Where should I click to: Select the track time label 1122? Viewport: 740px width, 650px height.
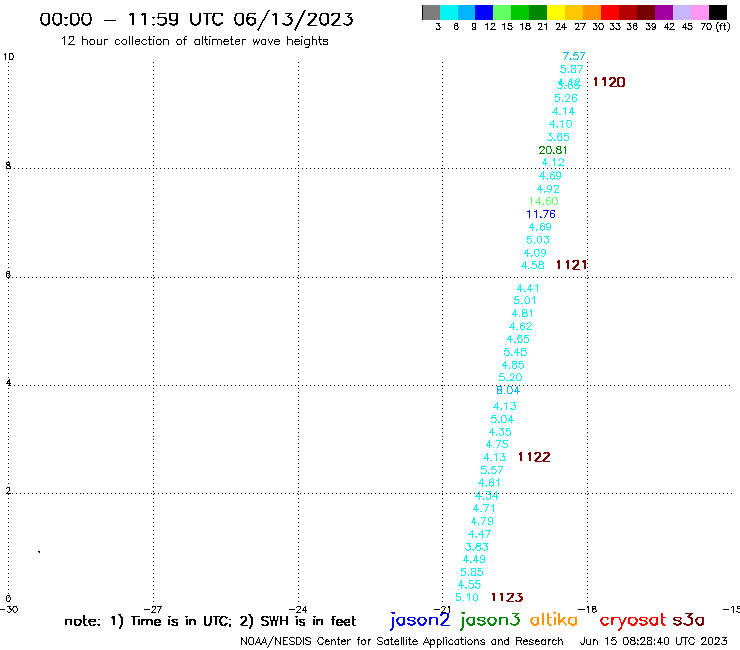[534, 457]
